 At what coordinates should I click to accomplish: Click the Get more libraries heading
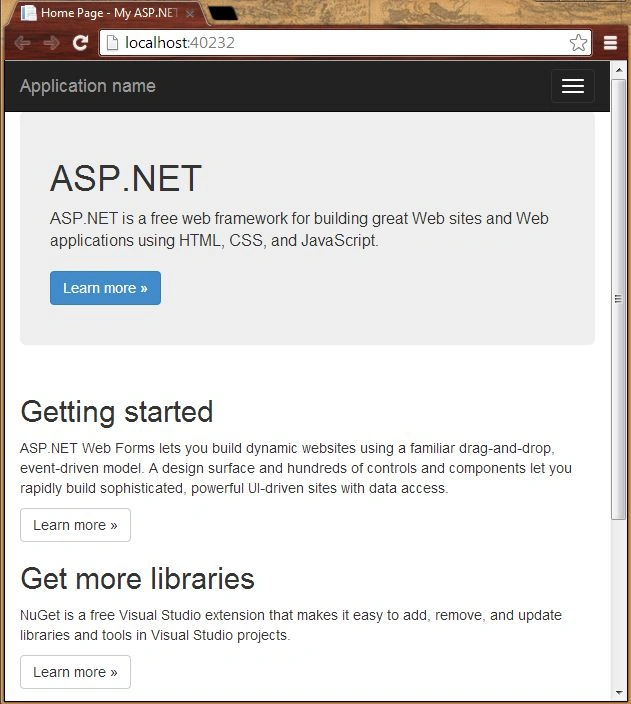coord(137,578)
